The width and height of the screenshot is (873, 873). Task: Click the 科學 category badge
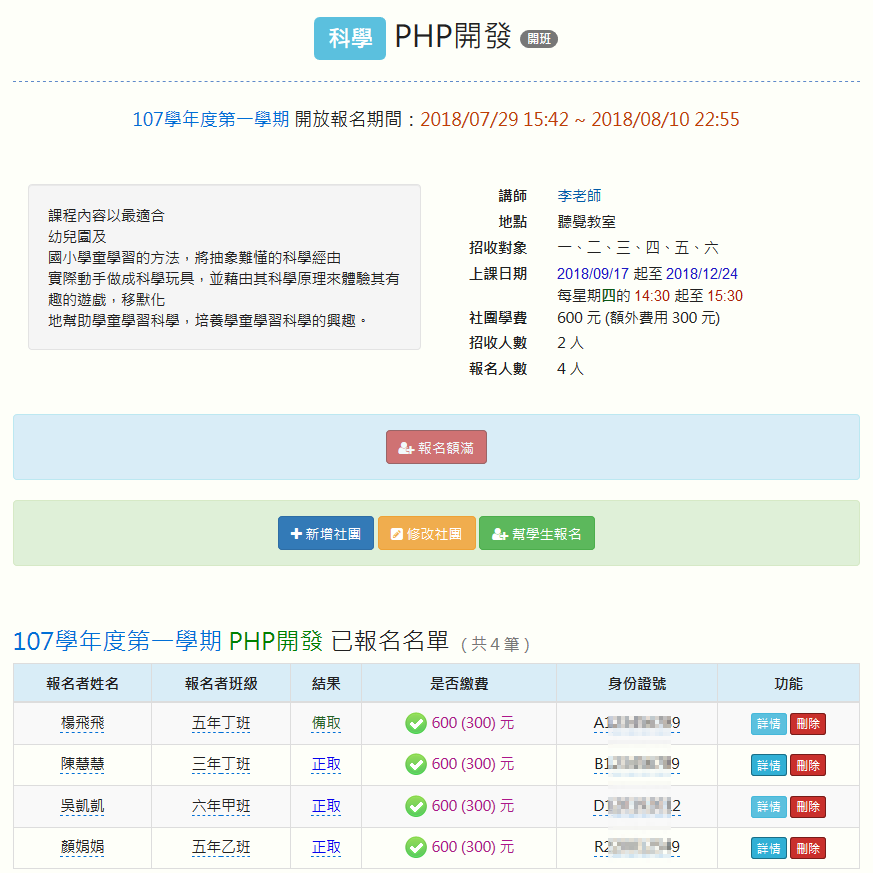tap(349, 39)
